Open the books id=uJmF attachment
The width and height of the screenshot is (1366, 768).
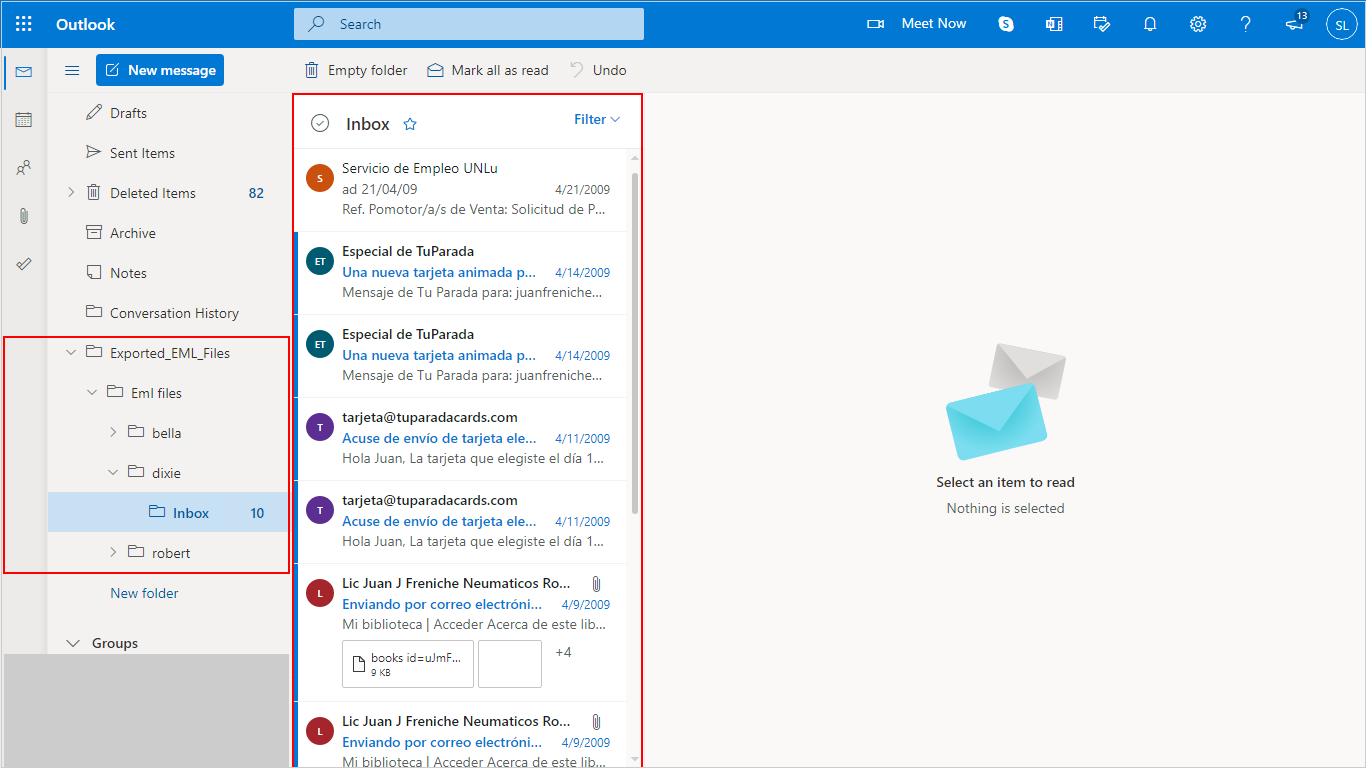408,664
